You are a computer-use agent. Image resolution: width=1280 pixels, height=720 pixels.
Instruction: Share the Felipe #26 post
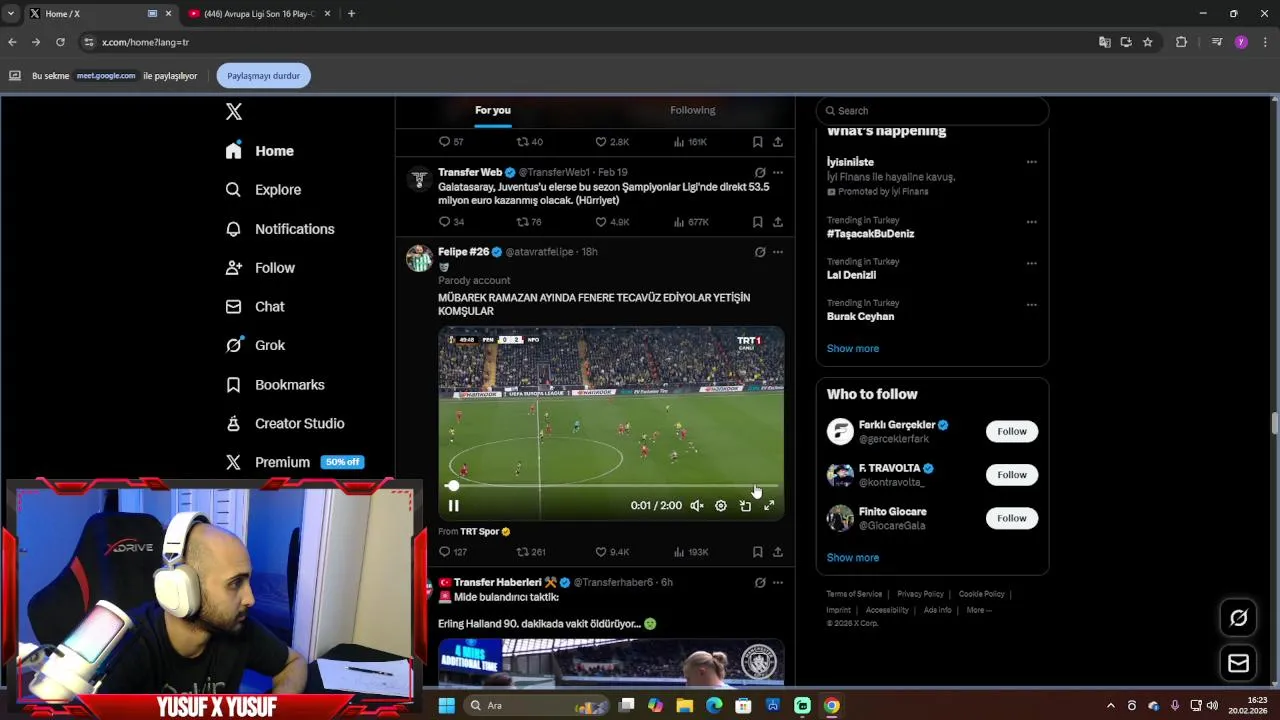(778, 552)
